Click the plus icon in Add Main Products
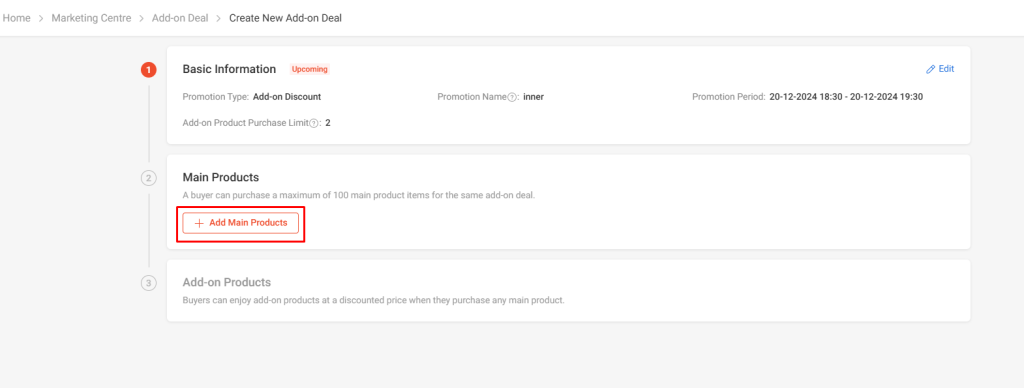 (x=199, y=223)
